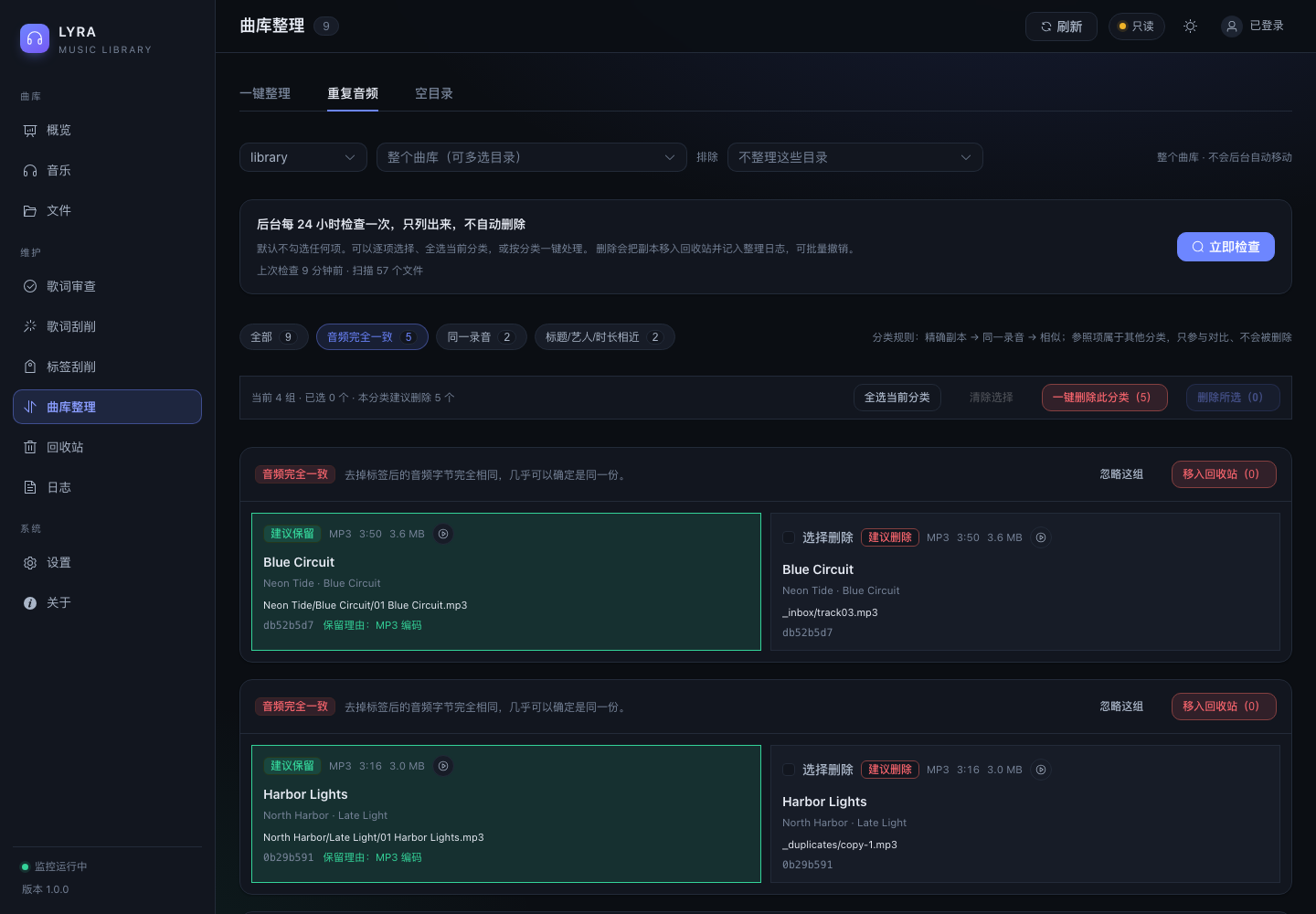Viewport: 1316px width, 914px height.
Task: Click the 立即检查 check now button
Action: [1226, 247]
